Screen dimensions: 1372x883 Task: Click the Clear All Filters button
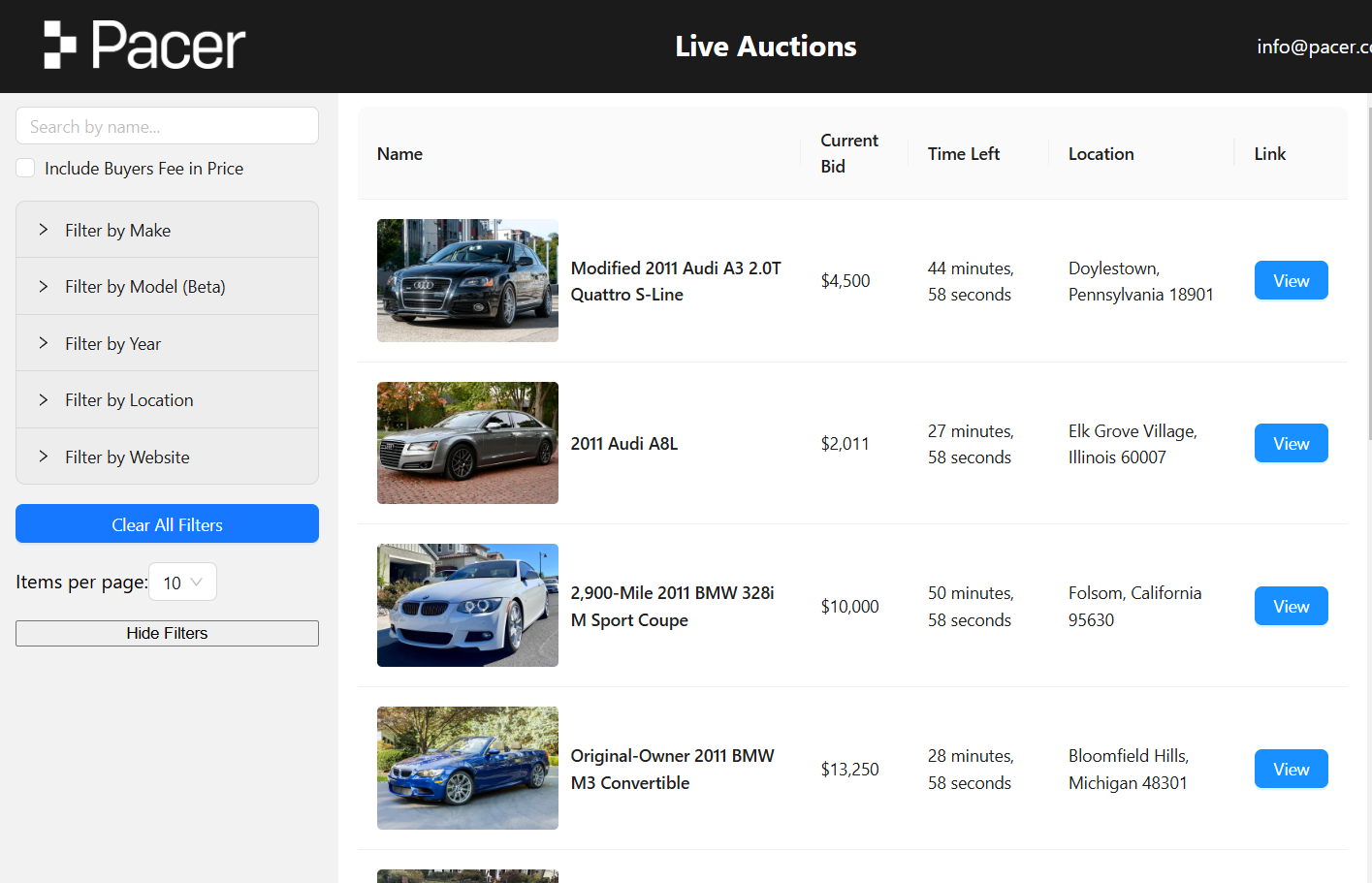pyautogui.click(x=167, y=524)
